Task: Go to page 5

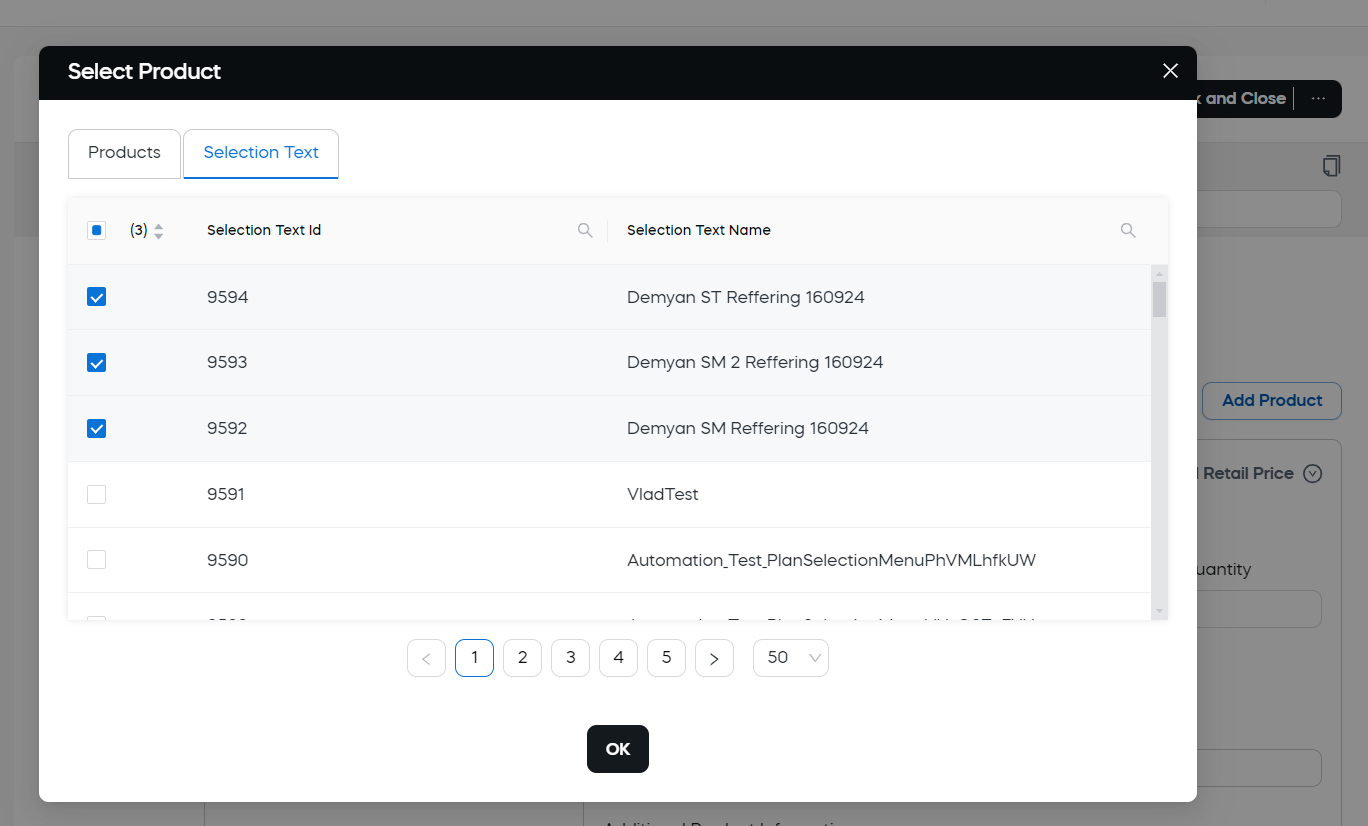Action: pyautogui.click(x=666, y=658)
